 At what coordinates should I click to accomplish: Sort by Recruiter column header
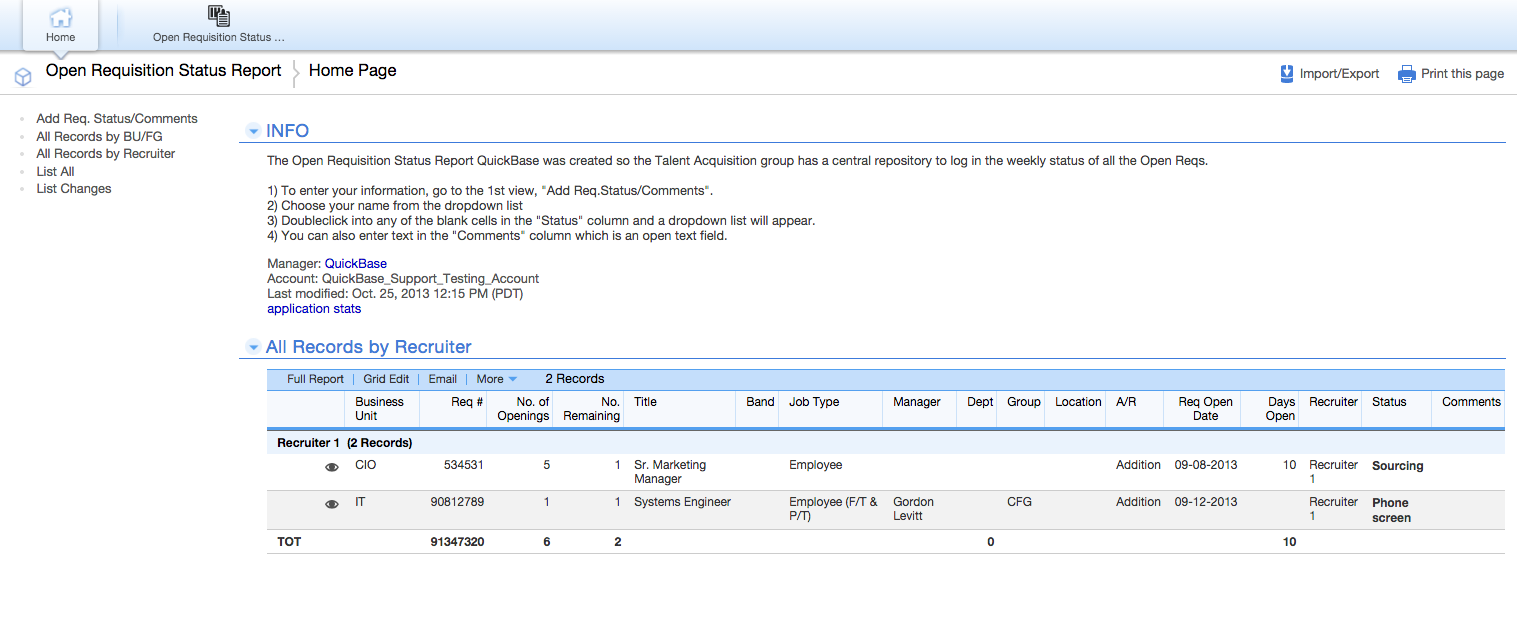(1333, 402)
